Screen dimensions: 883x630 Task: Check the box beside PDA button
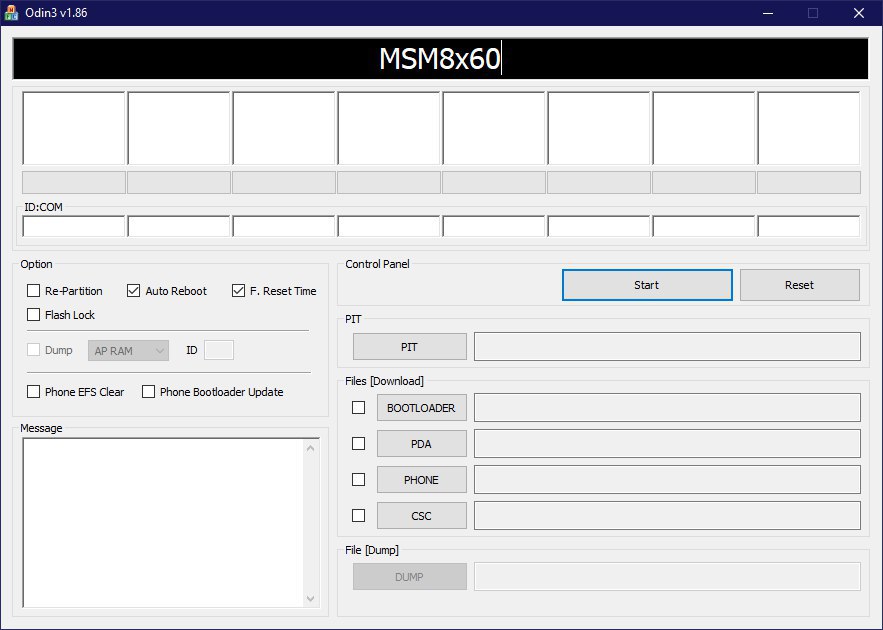click(358, 444)
